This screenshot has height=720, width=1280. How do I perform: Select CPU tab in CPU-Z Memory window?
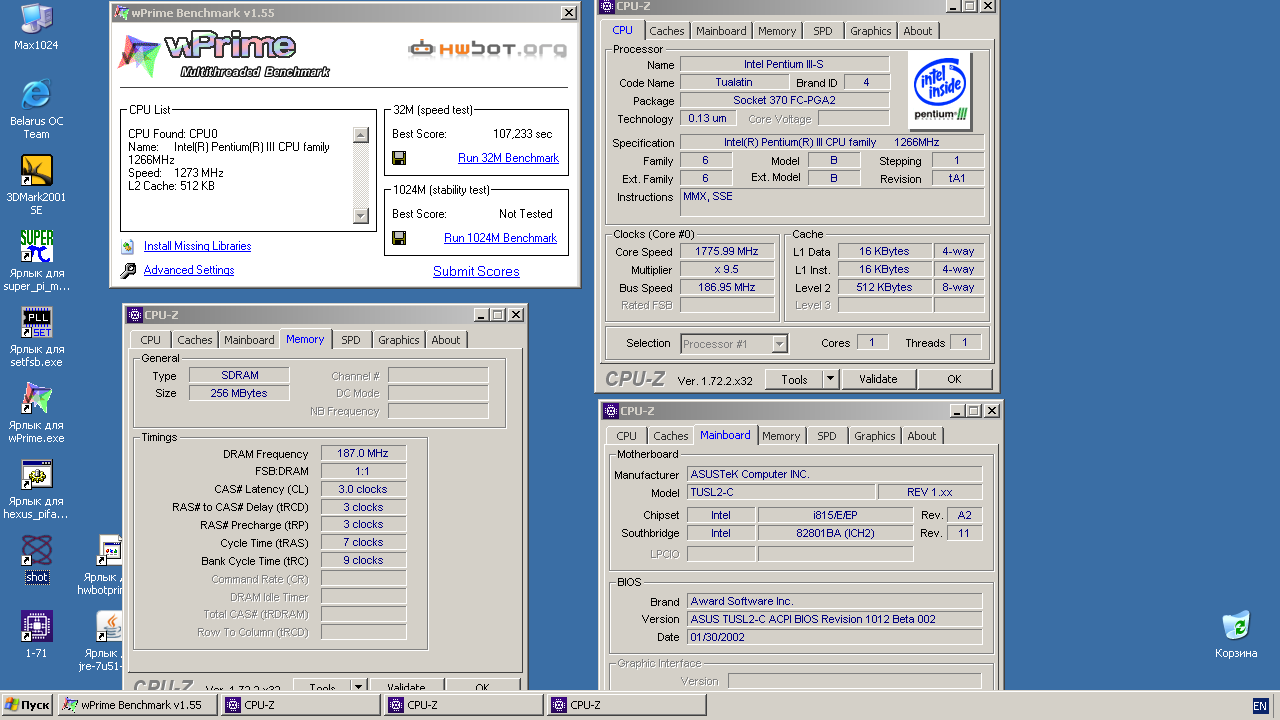[x=151, y=340]
